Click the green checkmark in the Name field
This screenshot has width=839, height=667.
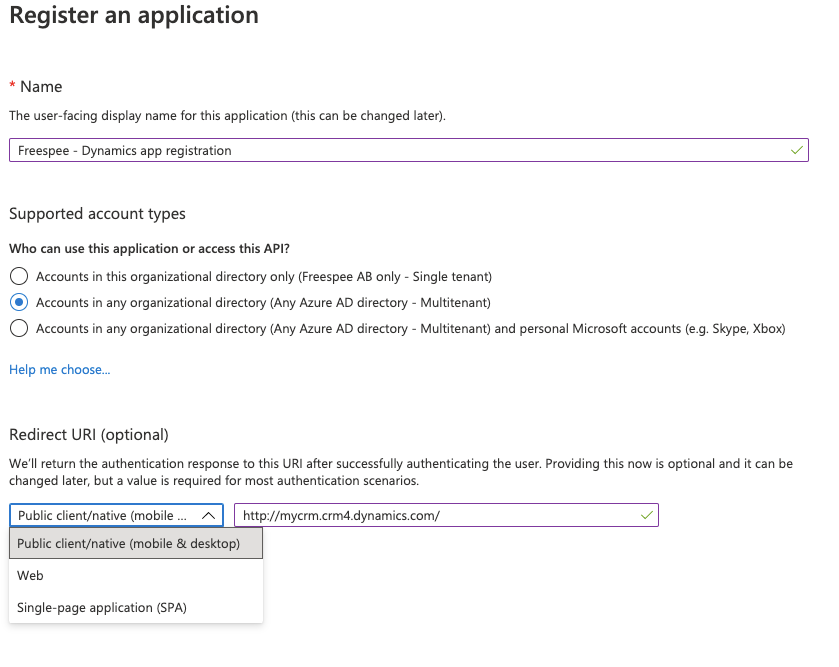tap(796, 150)
